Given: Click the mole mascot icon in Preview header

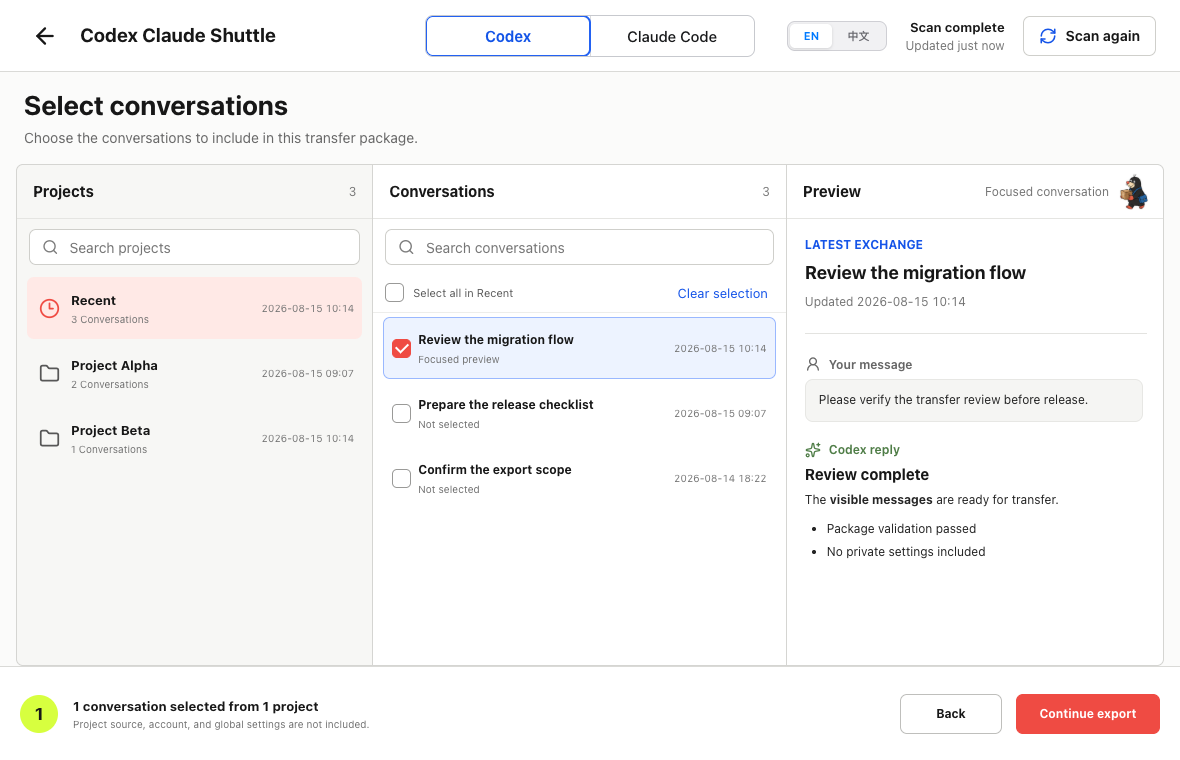Looking at the screenshot, I should (1134, 192).
